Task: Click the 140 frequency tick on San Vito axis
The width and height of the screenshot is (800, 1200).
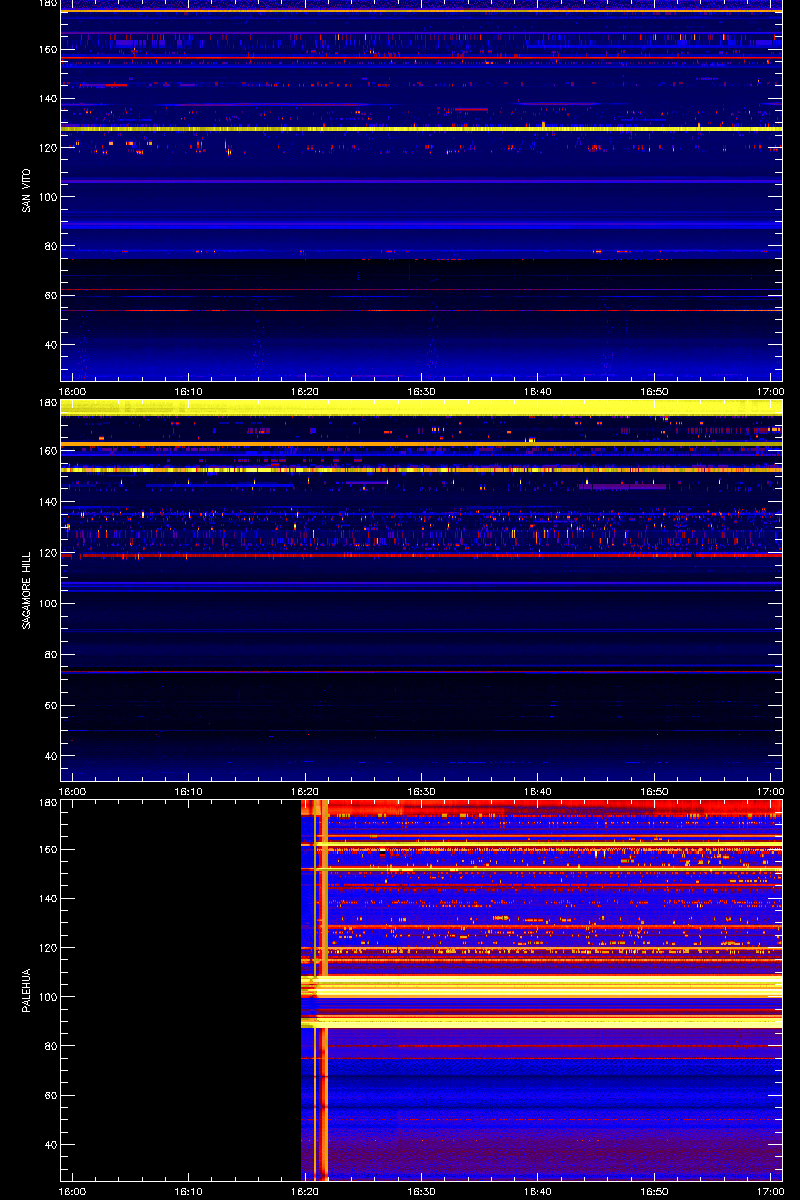Action: click(x=47, y=99)
